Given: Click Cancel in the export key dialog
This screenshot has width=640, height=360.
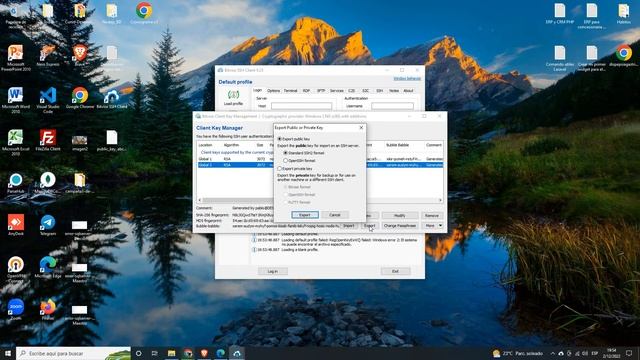Looking at the screenshot, I should coord(335,215).
